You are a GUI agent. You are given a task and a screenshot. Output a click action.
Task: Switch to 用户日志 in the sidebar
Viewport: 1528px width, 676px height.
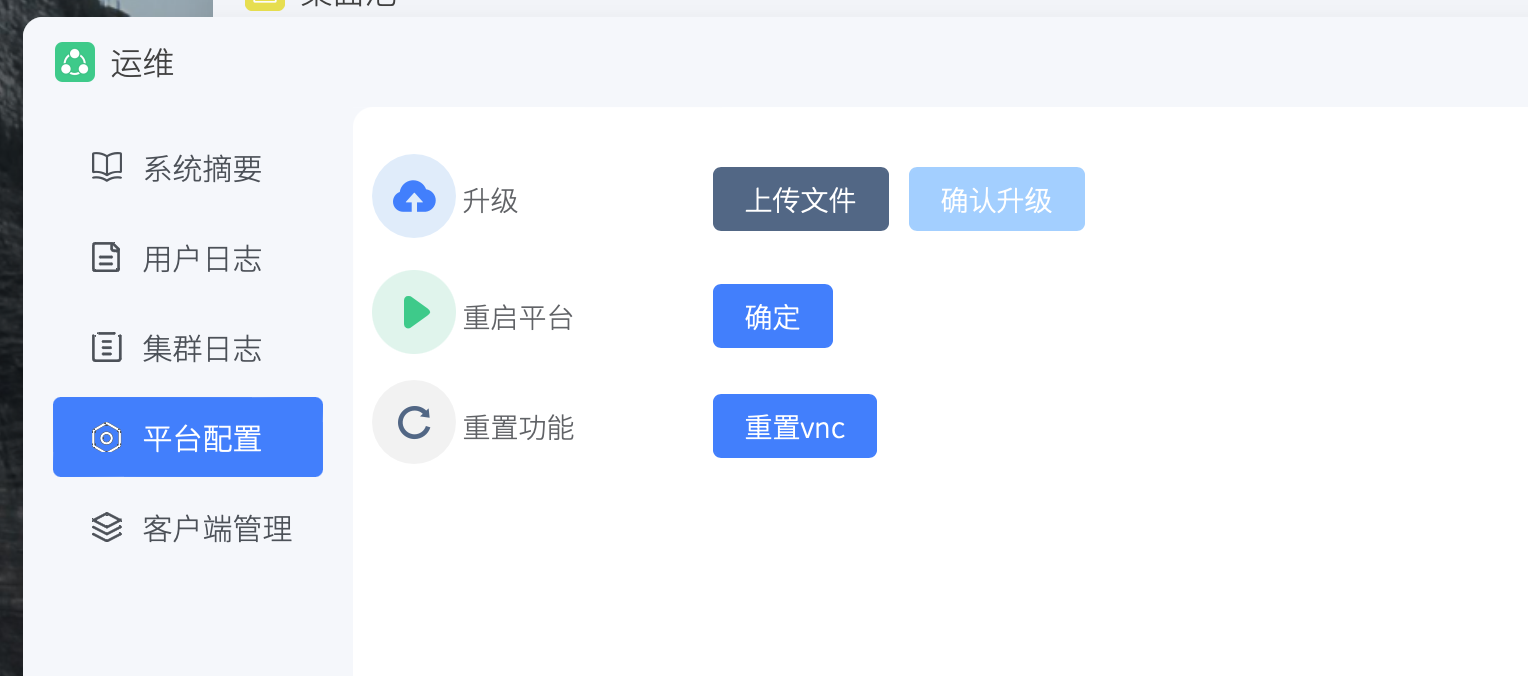[202, 258]
